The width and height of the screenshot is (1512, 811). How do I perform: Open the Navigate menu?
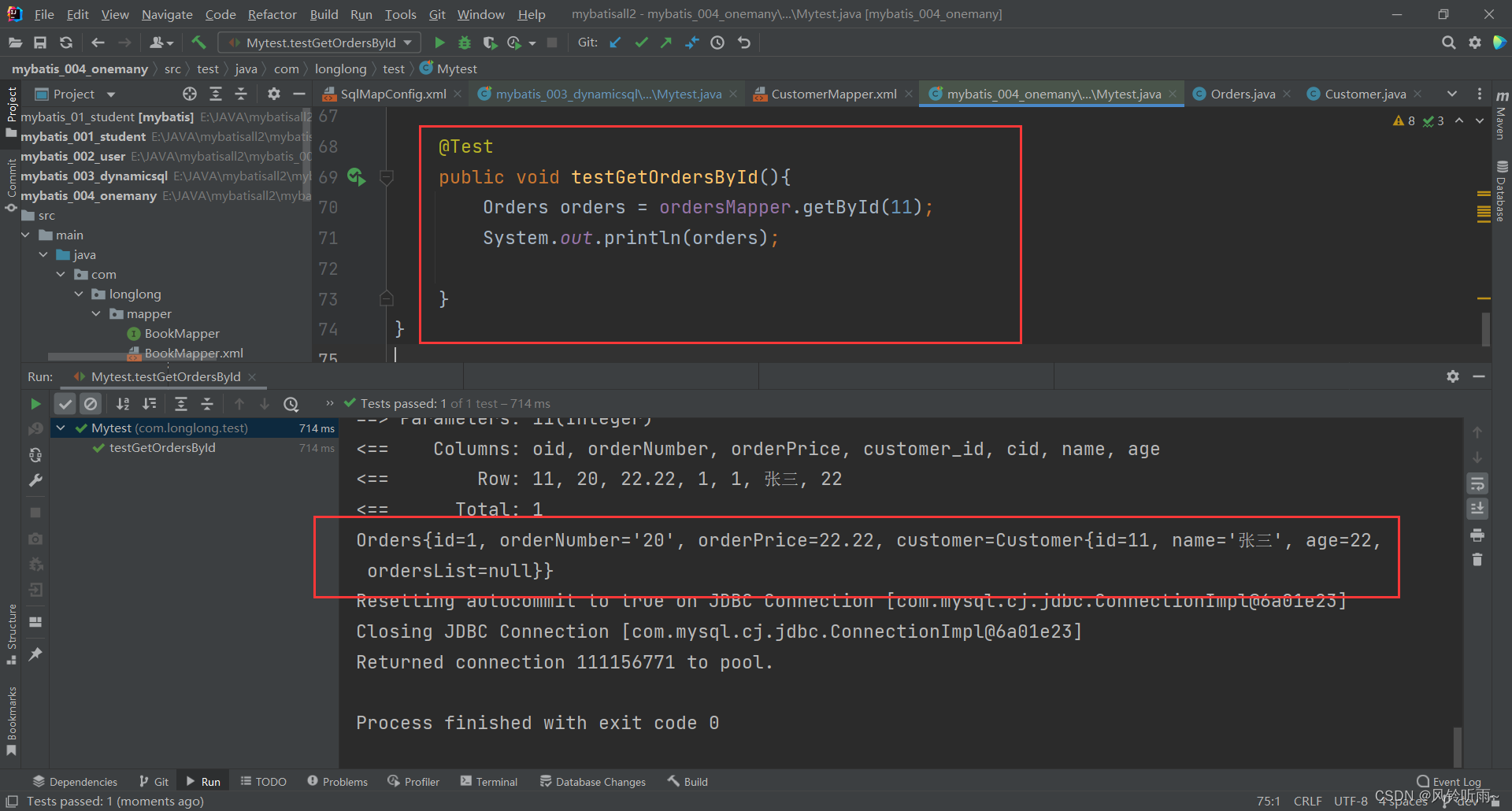click(x=167, y=14)
